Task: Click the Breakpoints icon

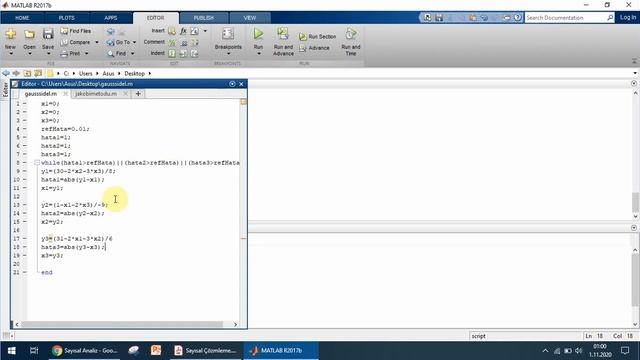Action: [228, 34]
